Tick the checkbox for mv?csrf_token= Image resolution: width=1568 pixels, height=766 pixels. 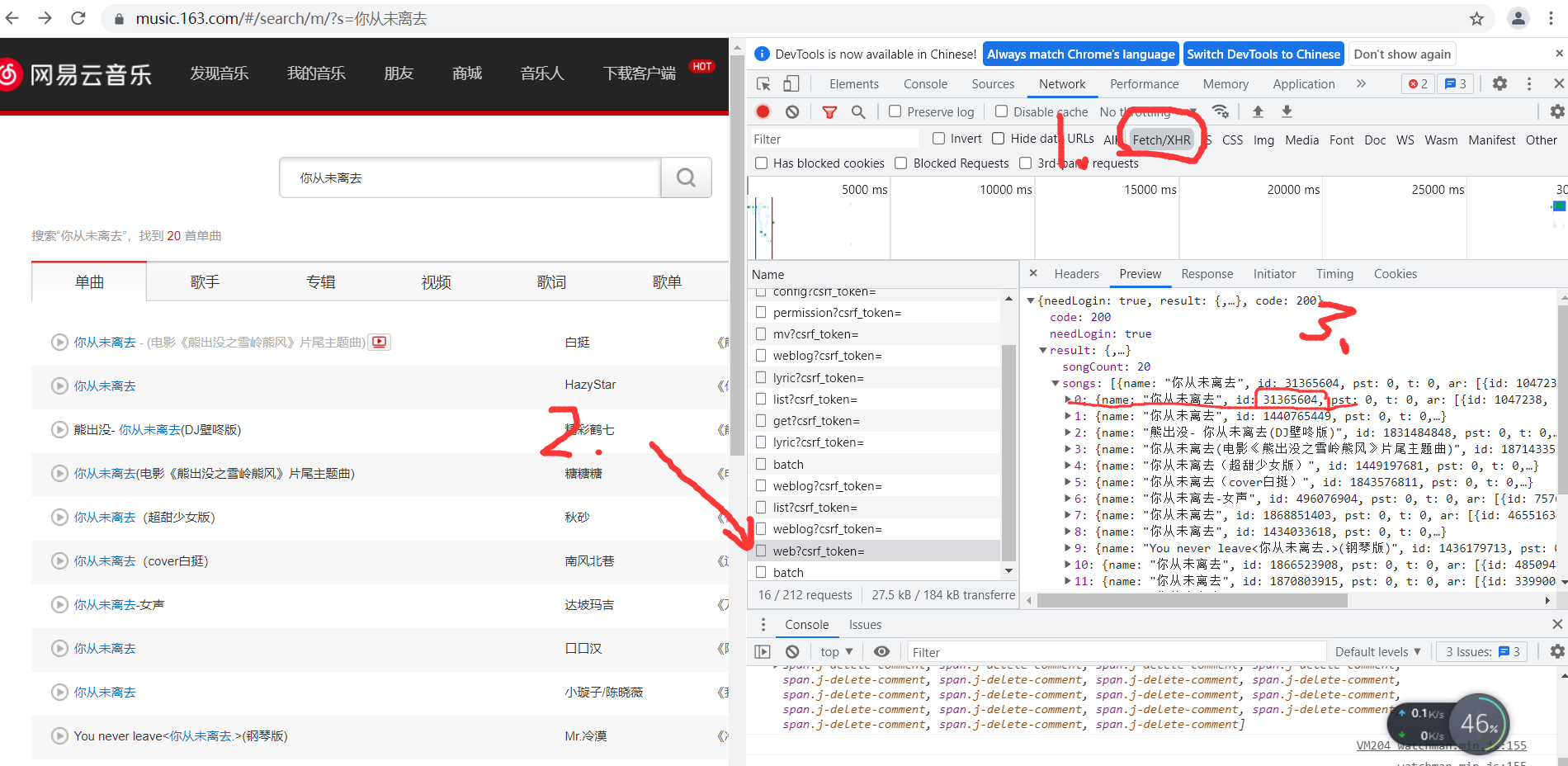[x=761, y=333]
